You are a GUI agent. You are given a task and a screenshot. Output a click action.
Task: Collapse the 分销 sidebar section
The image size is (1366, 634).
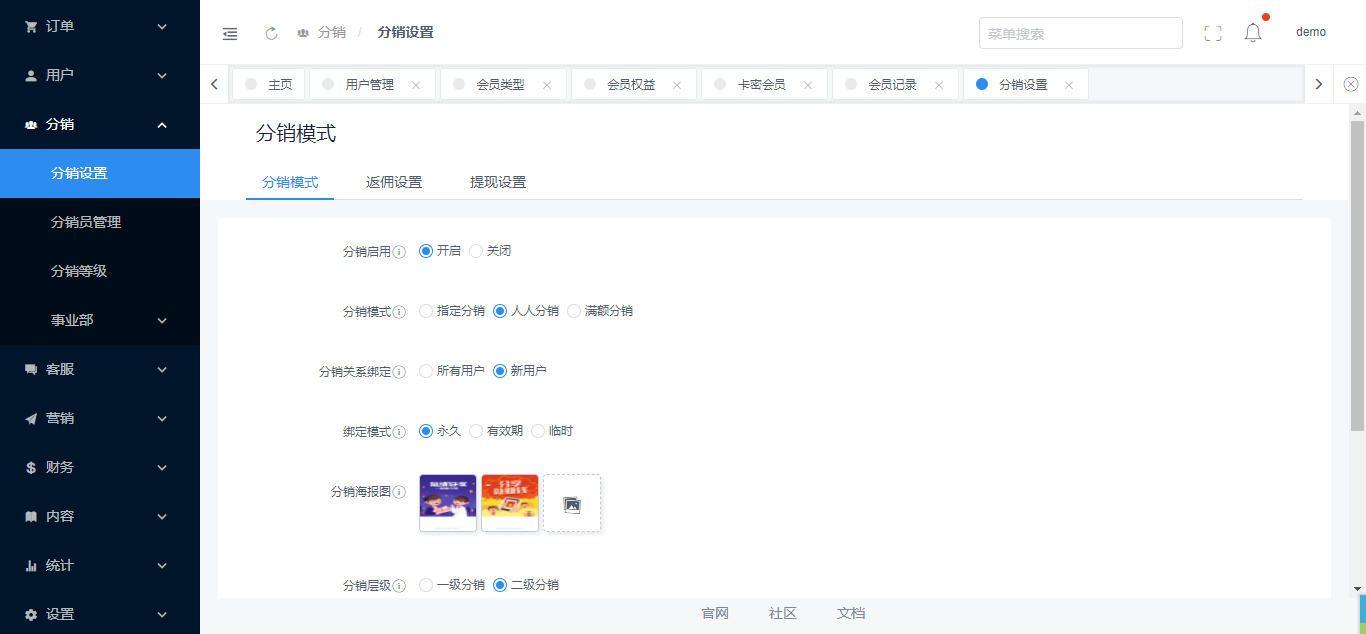100,124
